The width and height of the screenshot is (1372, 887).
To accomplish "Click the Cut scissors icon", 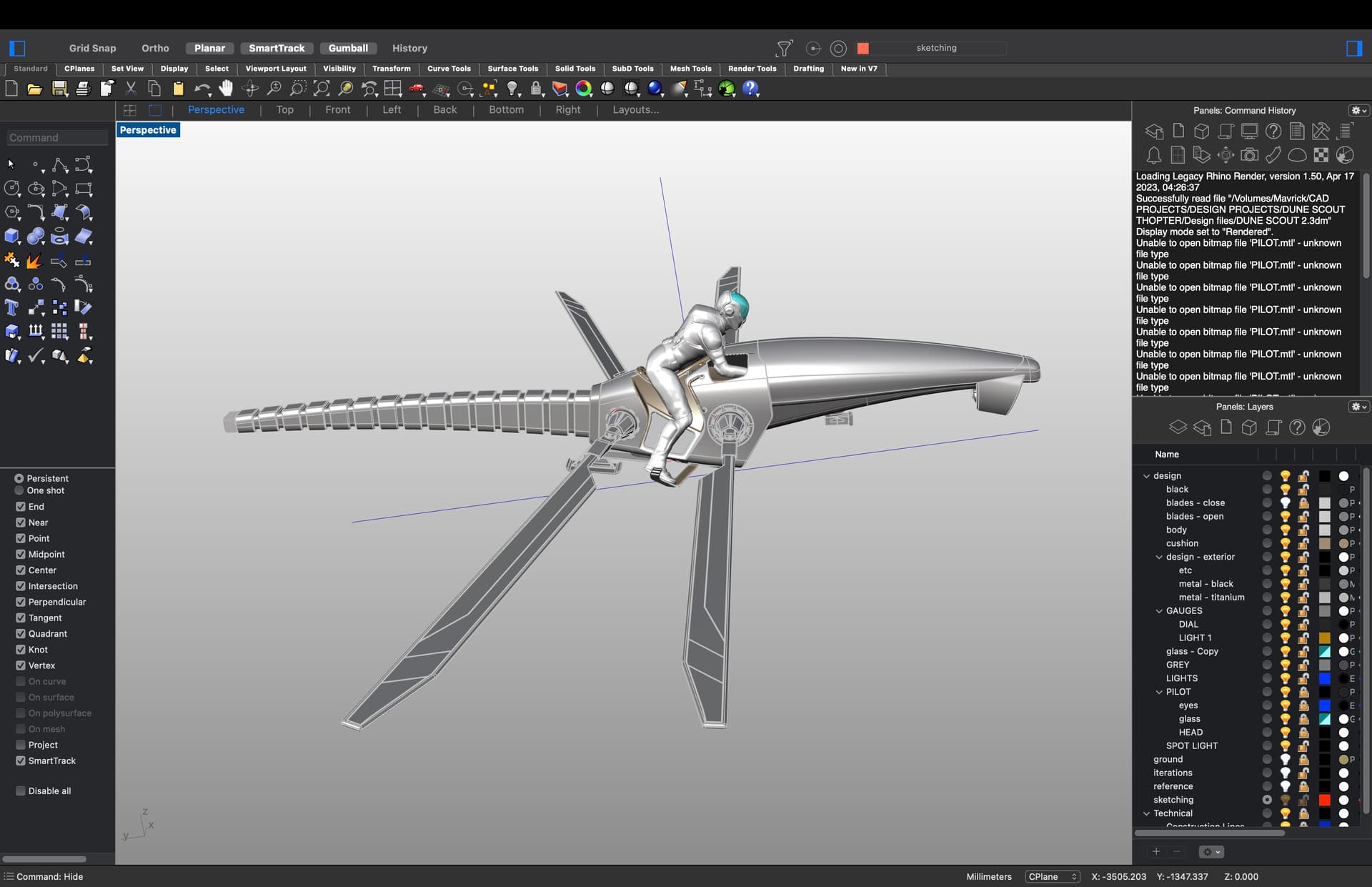I will [x=131, y=89].
